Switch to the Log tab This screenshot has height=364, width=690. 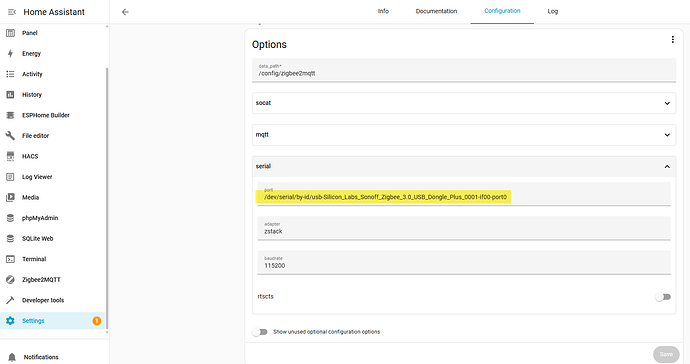click(553, 11)
